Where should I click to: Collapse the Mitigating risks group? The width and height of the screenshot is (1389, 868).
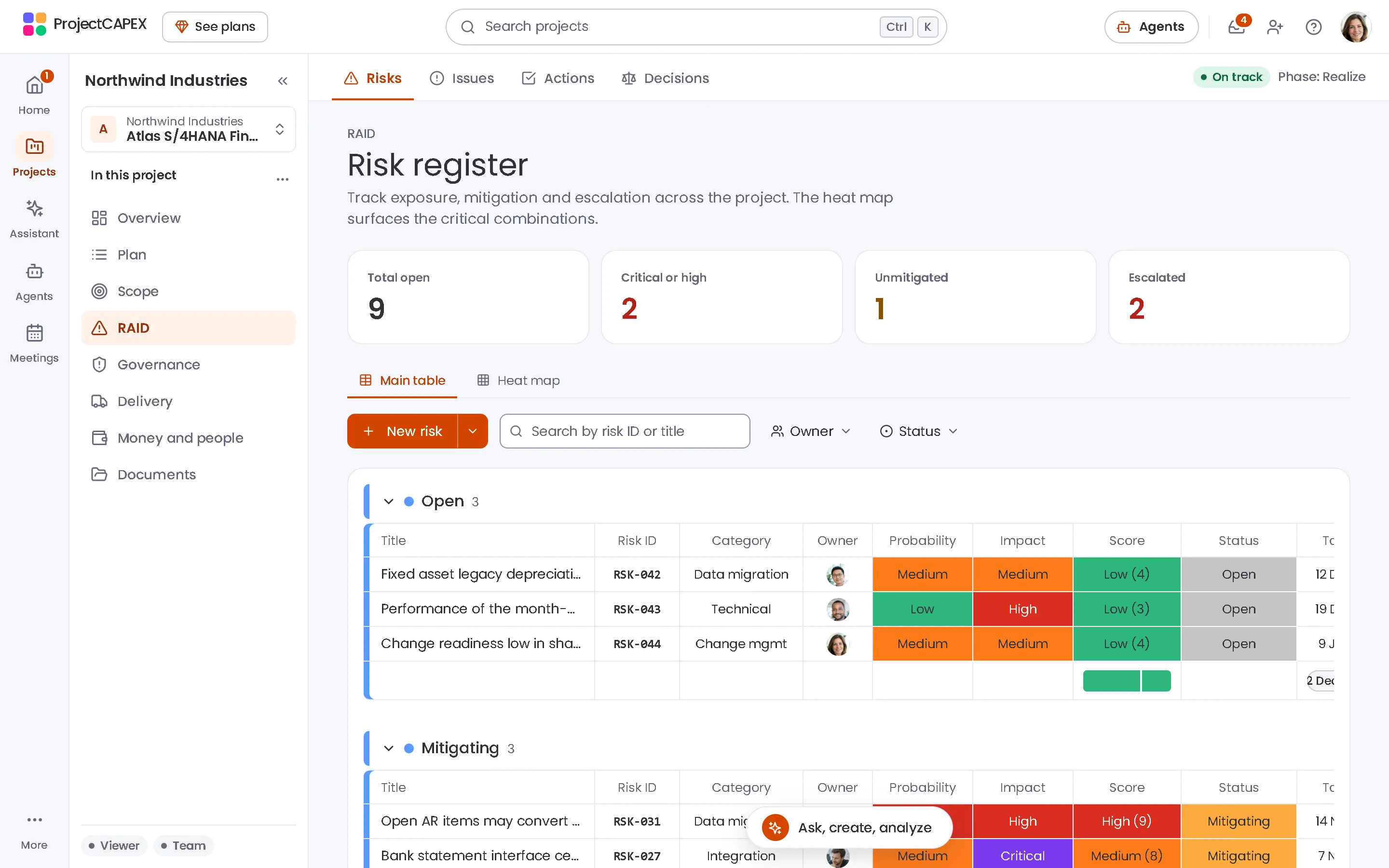[x=389, y=748]
